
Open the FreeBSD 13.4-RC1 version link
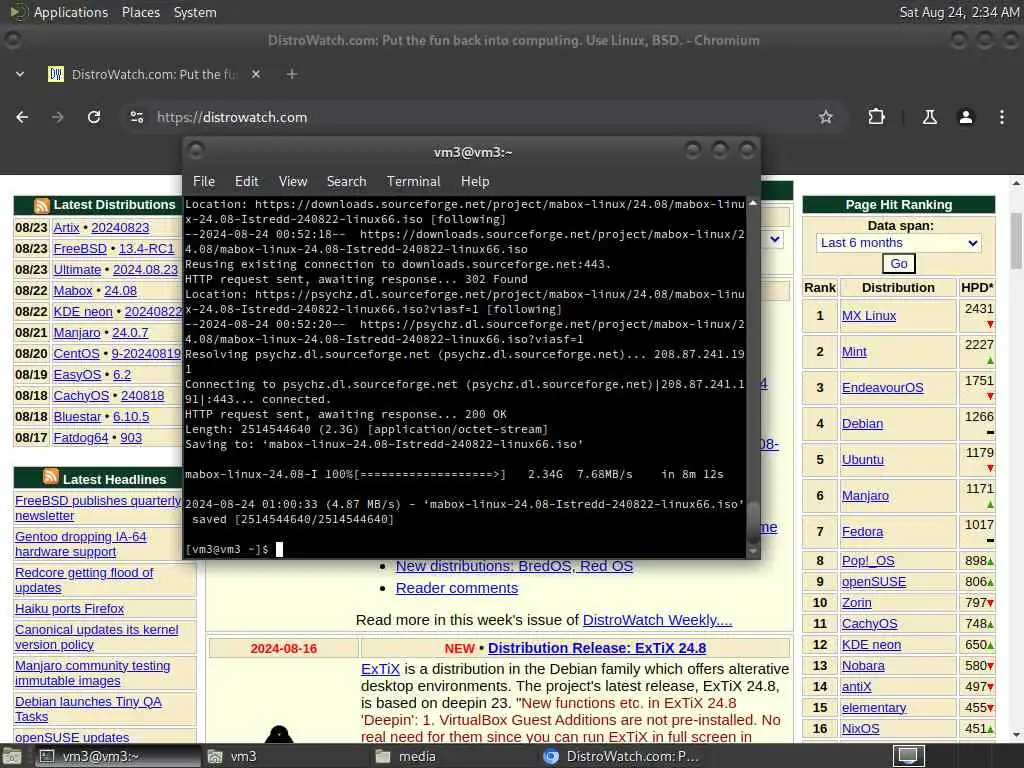pos(146,249)
